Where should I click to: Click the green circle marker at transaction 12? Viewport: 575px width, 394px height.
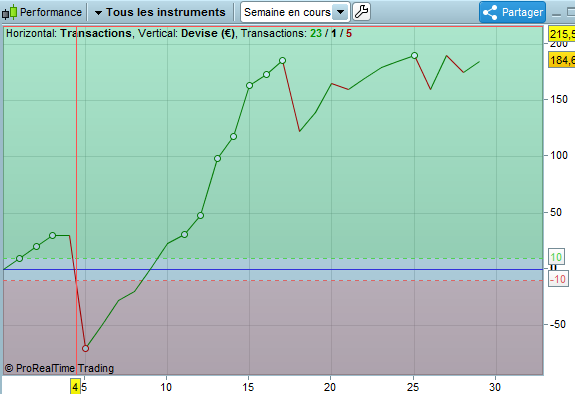click(200, 215)
